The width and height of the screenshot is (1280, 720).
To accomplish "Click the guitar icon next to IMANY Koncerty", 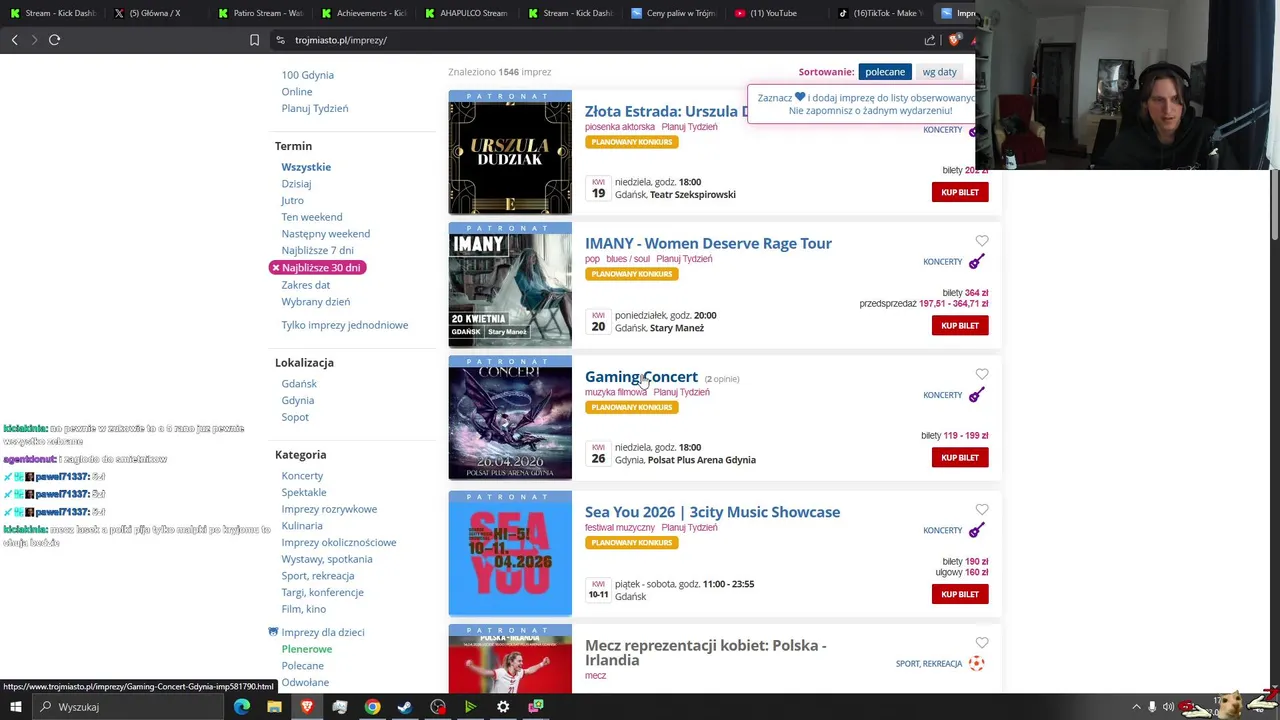I will point(977,261).
